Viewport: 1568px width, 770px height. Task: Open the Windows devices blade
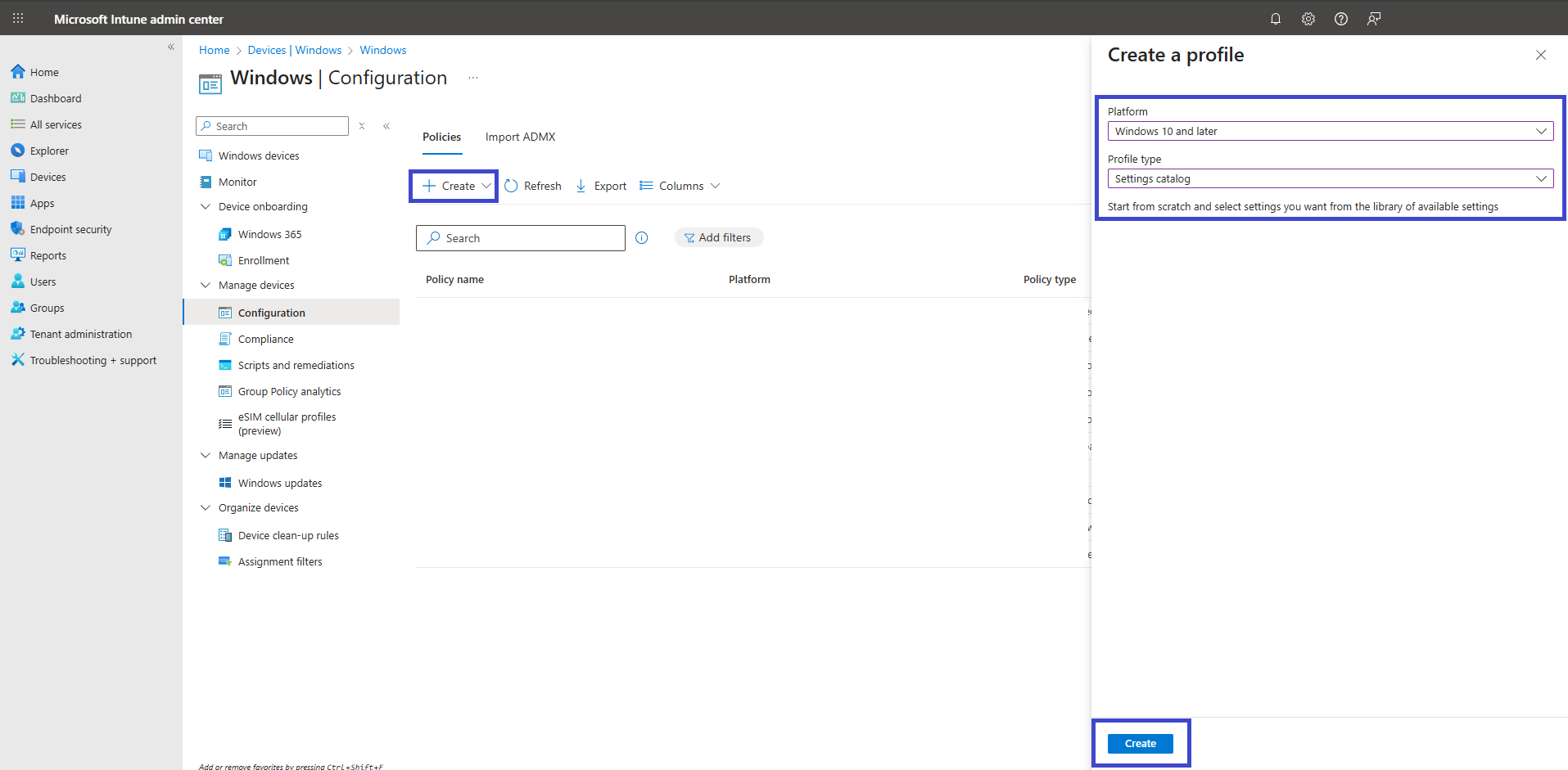(x=257, y=155)
